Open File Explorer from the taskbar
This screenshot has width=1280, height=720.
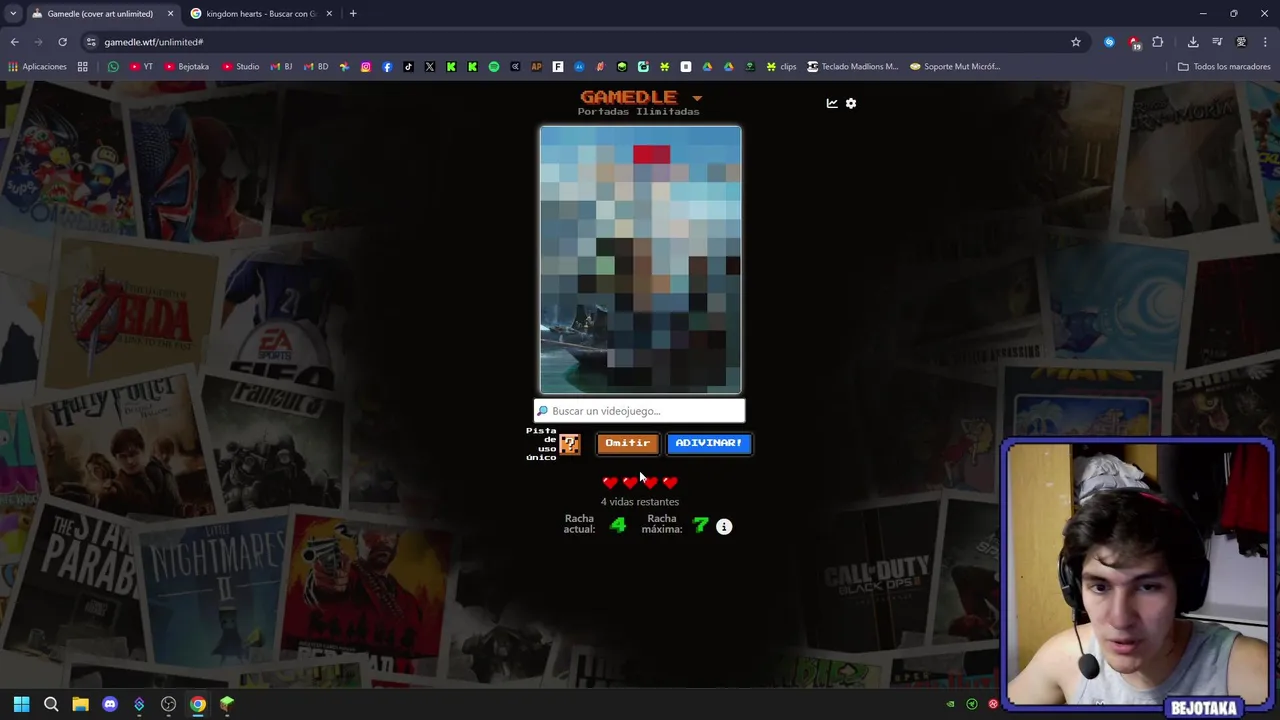coord(80,704)
